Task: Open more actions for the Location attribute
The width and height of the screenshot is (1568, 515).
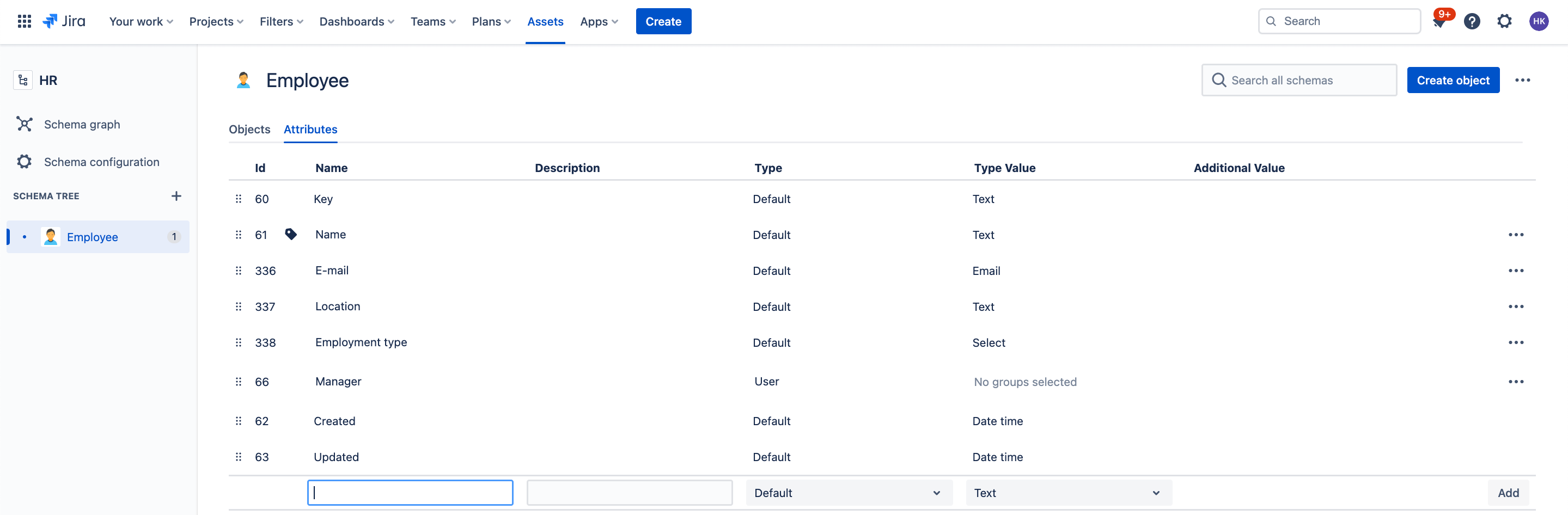Action: 1516,307
